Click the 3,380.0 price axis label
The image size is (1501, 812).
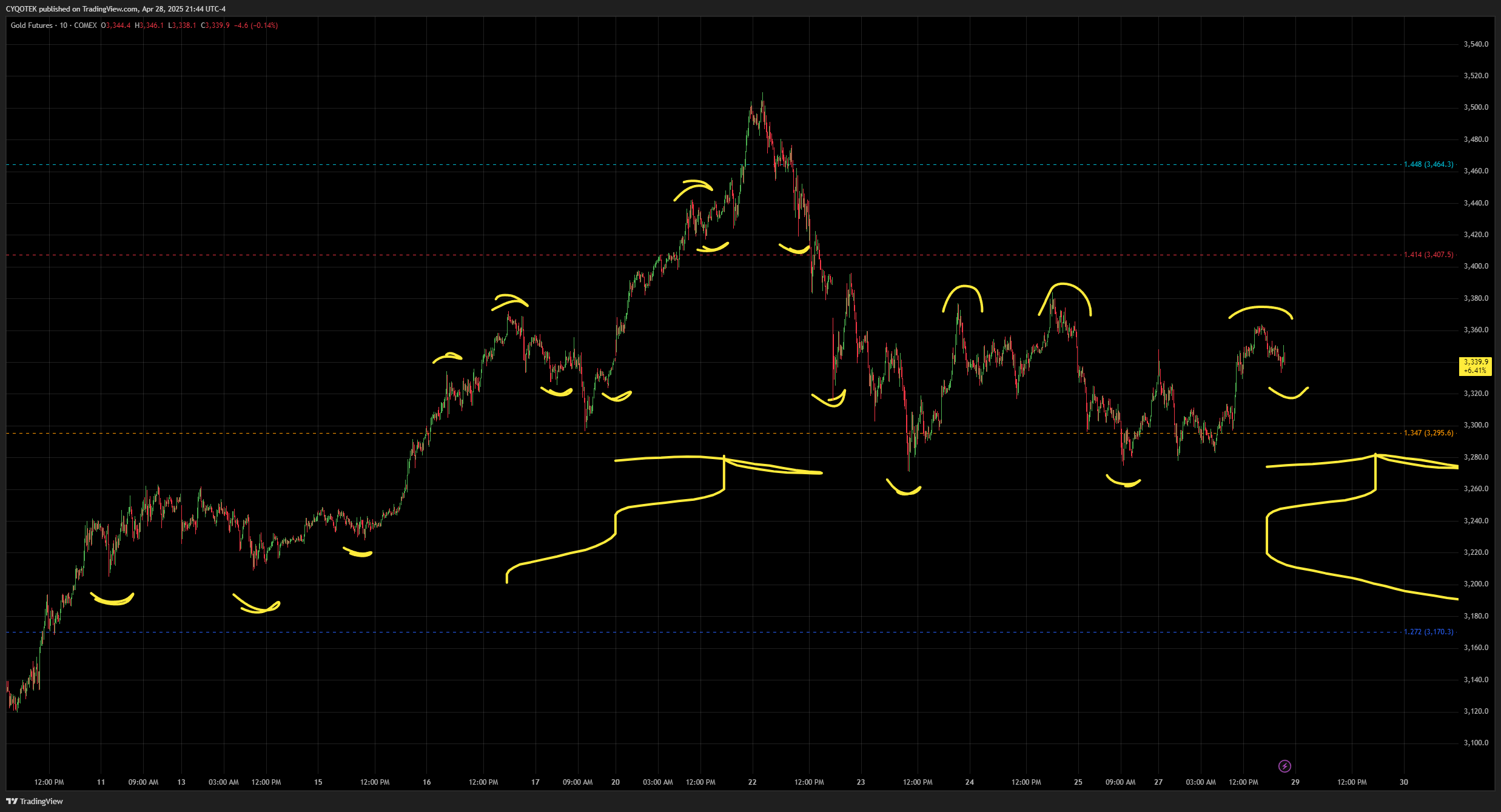1476,298
